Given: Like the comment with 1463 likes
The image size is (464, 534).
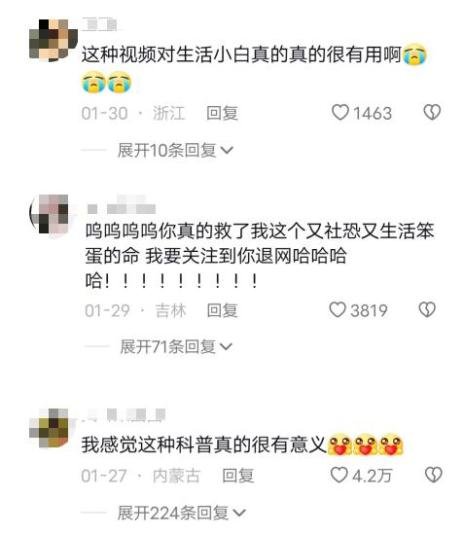Looking at the screenshot, I should click(340, 112).
